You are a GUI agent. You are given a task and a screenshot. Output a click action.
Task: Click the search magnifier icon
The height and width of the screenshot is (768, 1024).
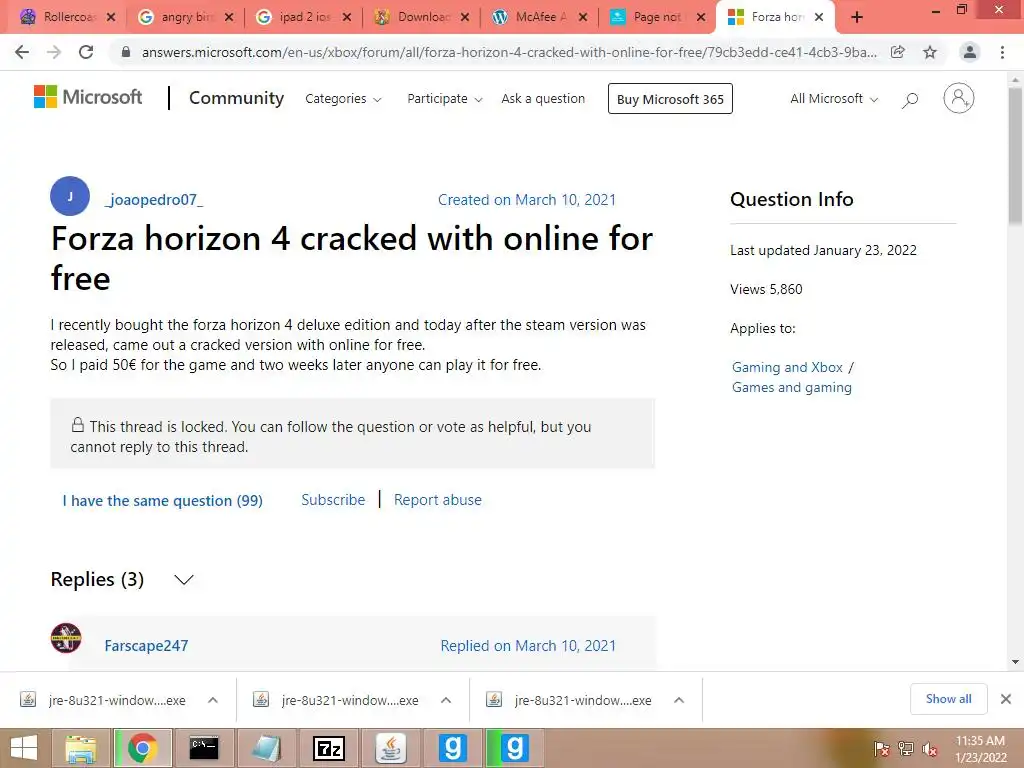click(x=910, y=100)
